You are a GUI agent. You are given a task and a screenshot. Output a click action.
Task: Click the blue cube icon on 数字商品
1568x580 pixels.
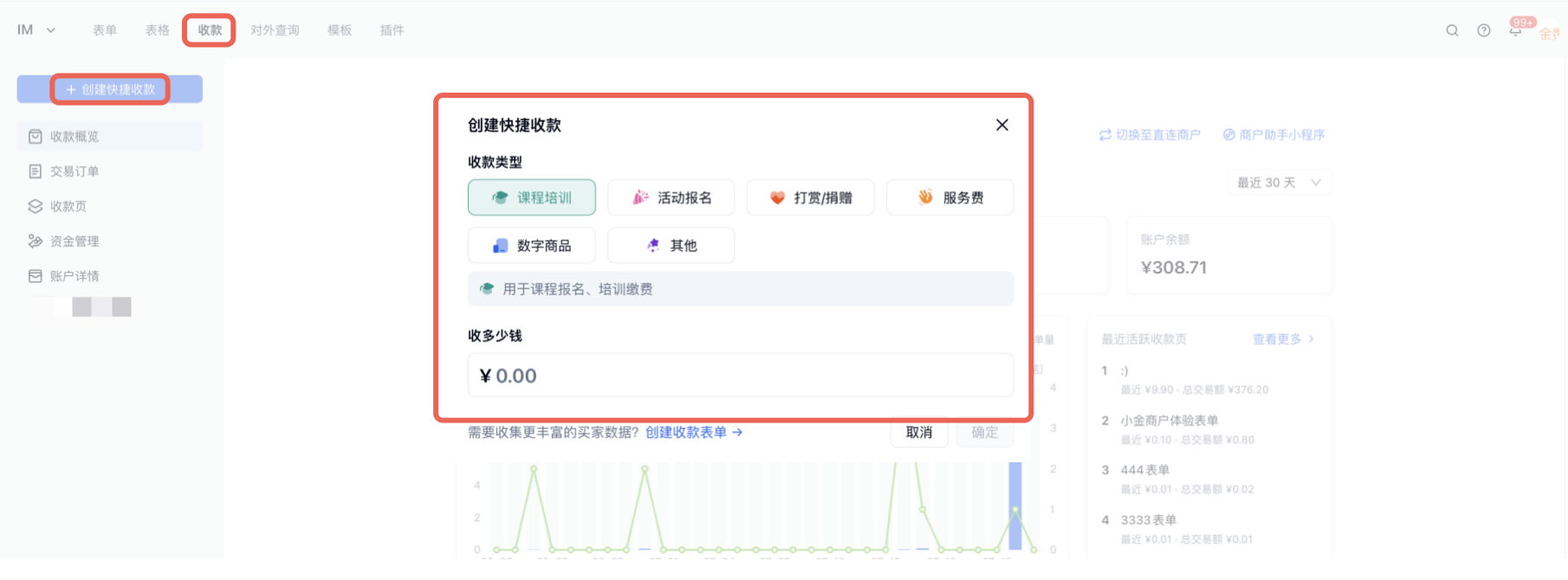point(500,246)
